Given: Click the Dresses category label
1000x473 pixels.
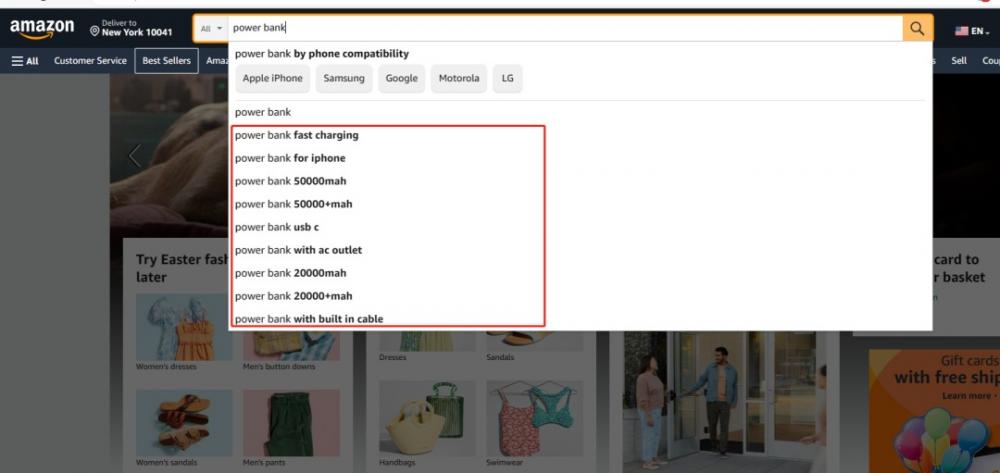Looking at the screenshot, I should click(x=392, y=358).
